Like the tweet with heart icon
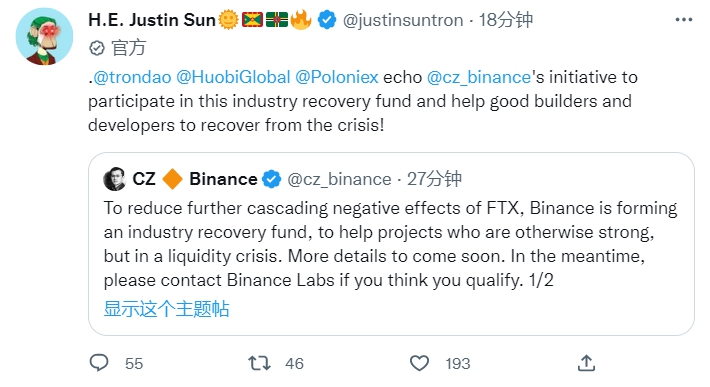Screen dimensions: 710x387 coord(419,363)
